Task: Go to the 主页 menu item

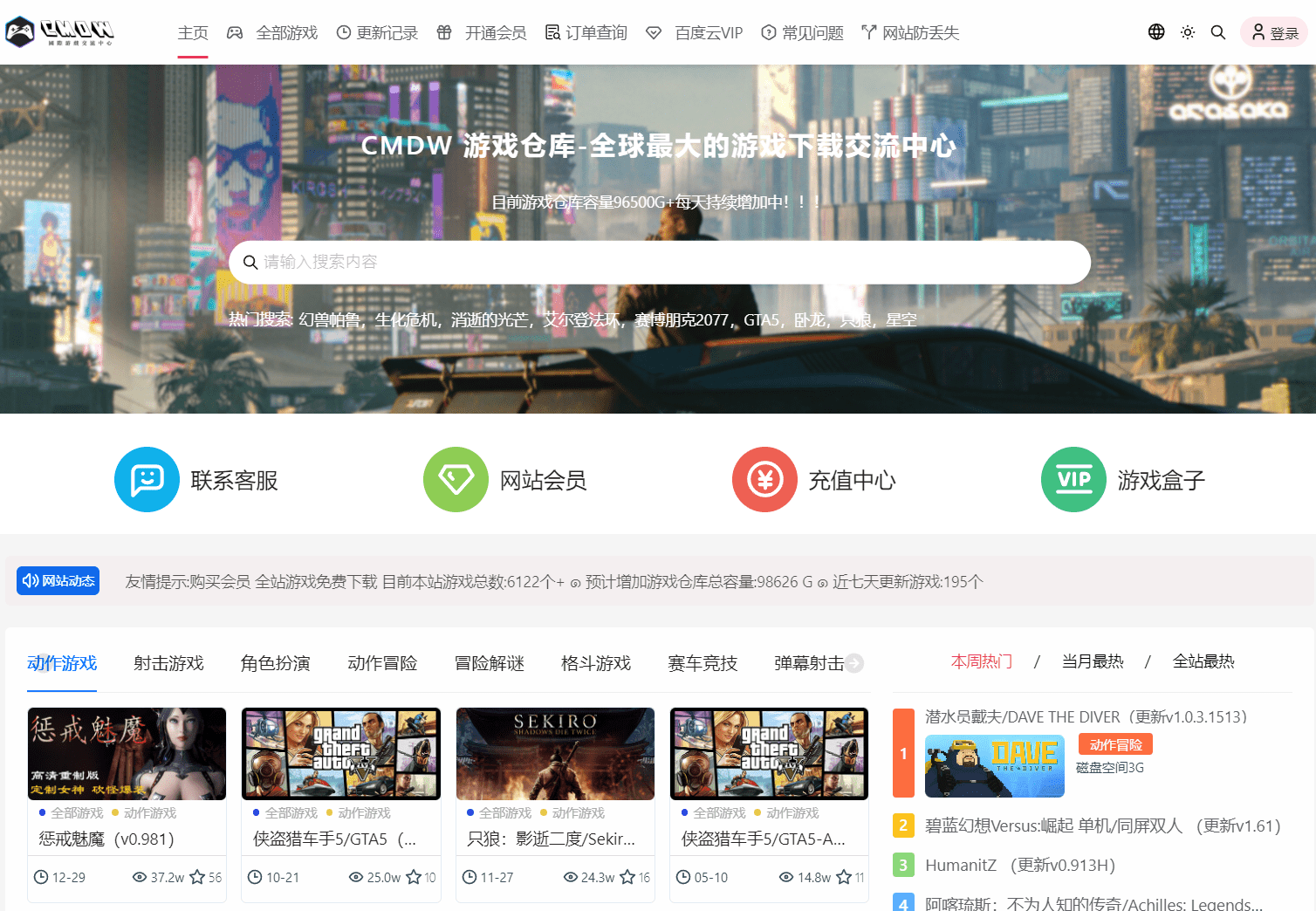Action: tap(193, 32)
